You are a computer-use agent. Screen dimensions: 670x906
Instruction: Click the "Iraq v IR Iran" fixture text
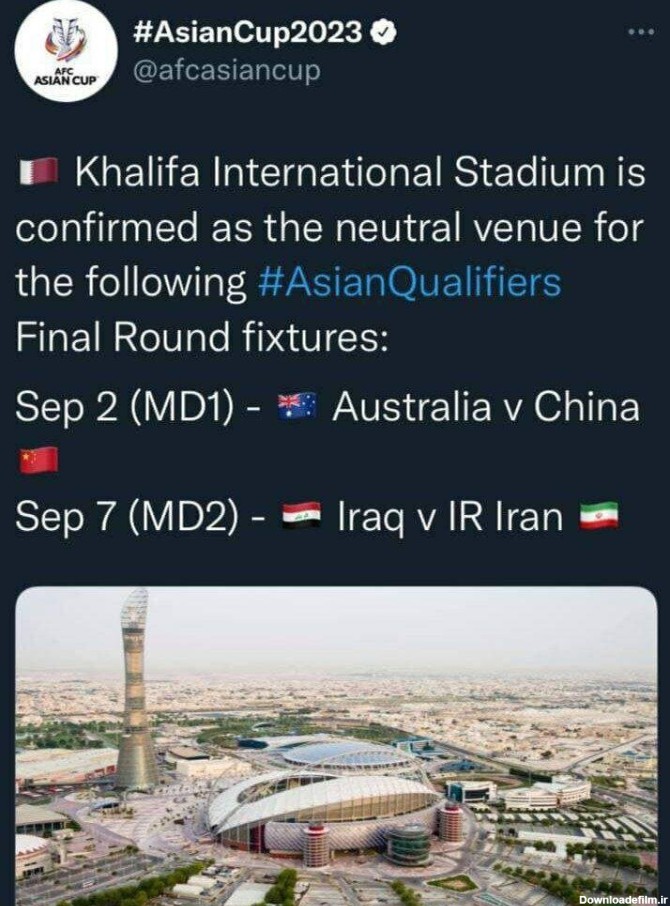coord(450,517)
